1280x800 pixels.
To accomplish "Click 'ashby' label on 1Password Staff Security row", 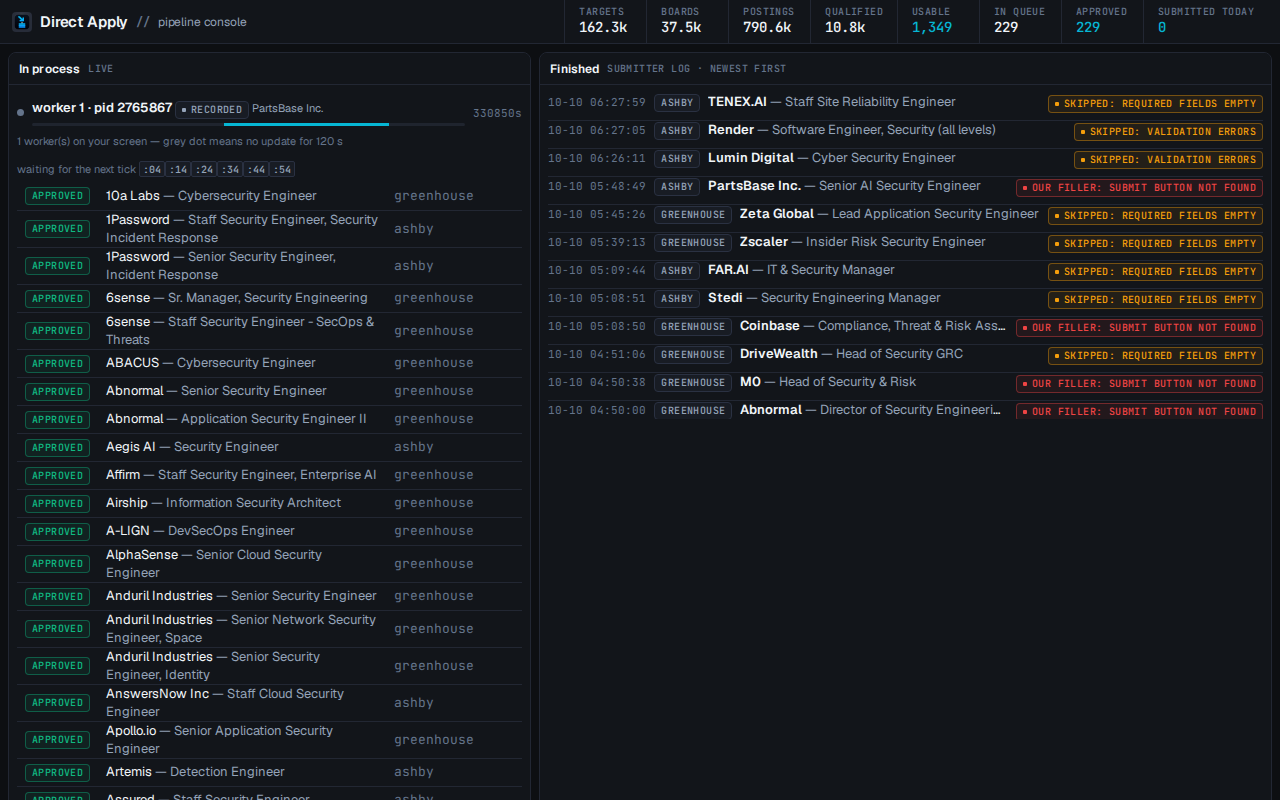I will (x=414, y=229).
